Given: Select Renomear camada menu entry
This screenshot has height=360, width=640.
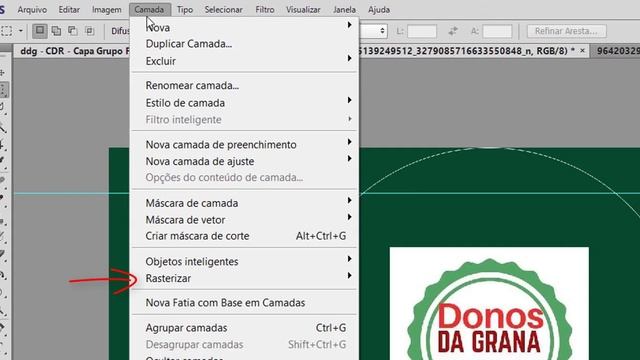Looking at the screenshot, I should coord(244,85).
